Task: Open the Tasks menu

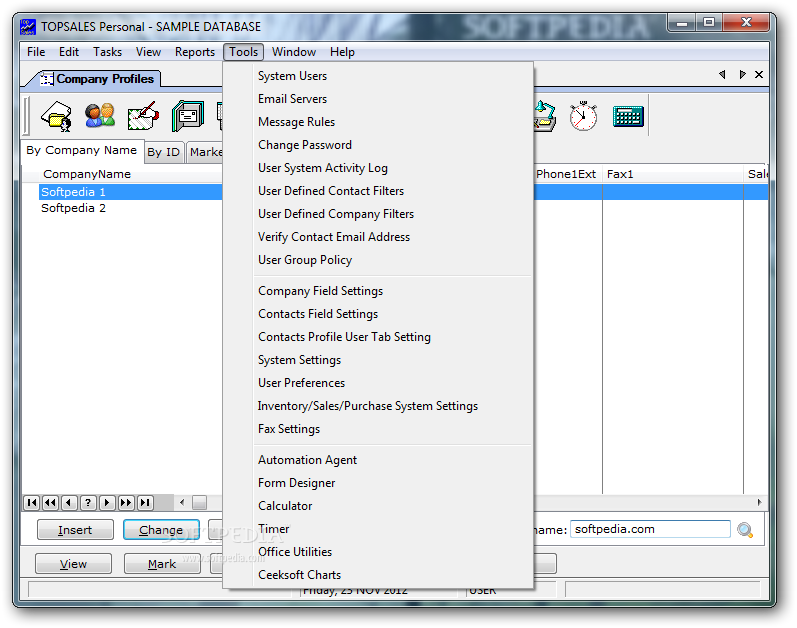Action: (107, 52)
